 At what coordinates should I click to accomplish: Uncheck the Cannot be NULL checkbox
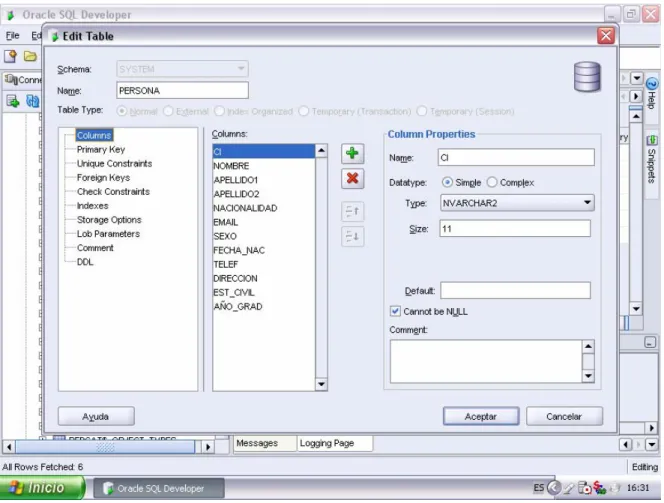[395, 312]
